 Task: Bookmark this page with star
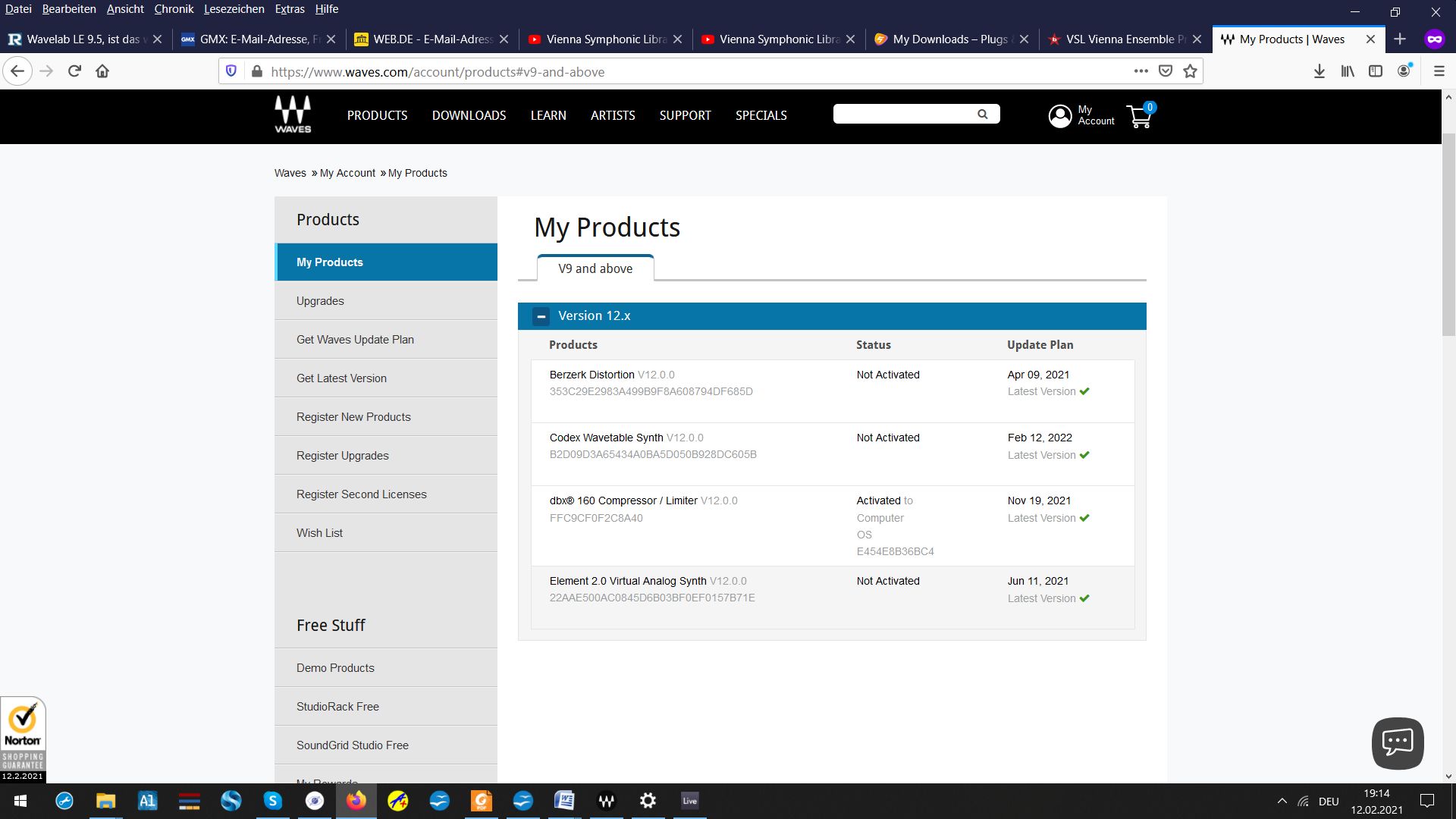[1190, 71]
